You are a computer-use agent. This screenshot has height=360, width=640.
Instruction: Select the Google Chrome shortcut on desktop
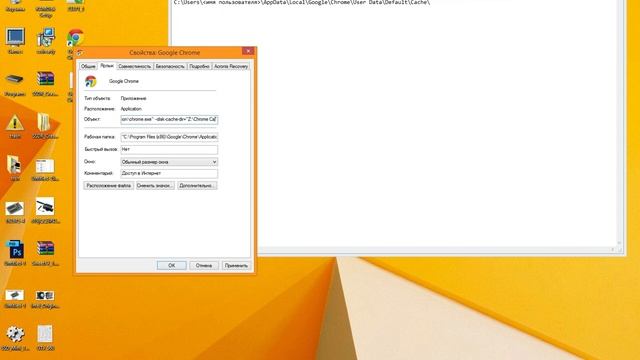click(x=76, y=38)
